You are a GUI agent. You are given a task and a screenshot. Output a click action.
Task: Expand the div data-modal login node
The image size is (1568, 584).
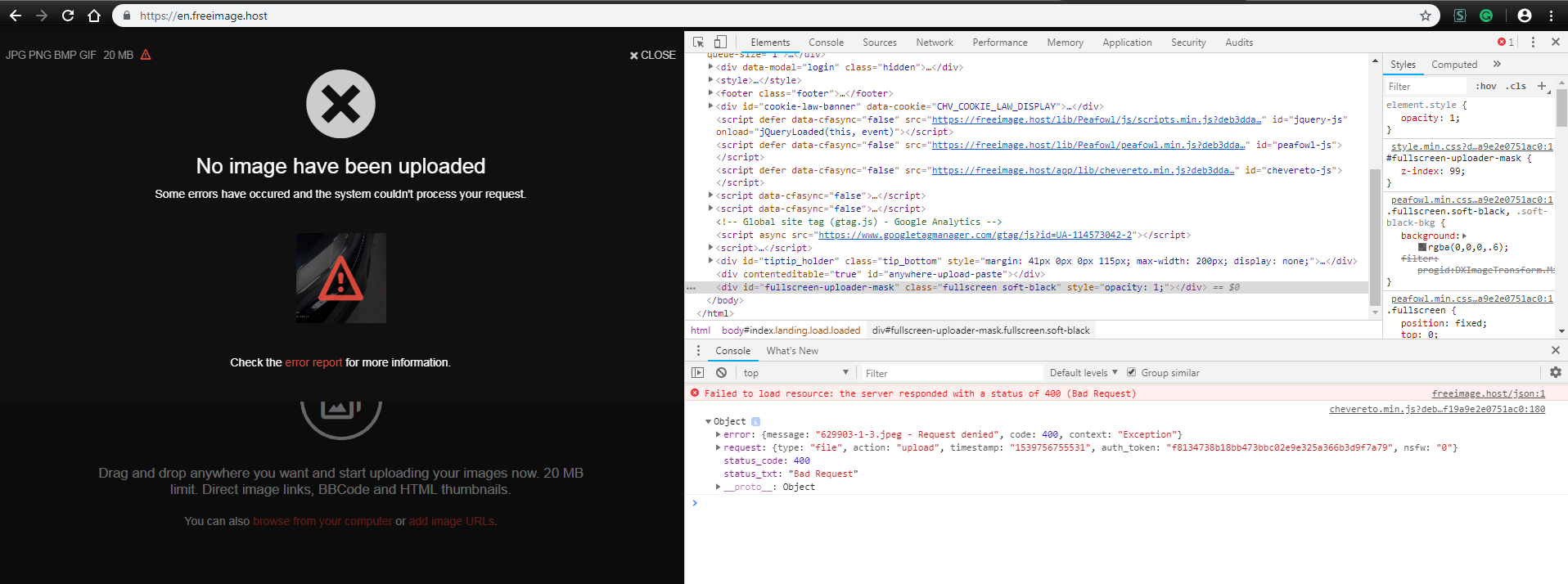click(710, 67)
